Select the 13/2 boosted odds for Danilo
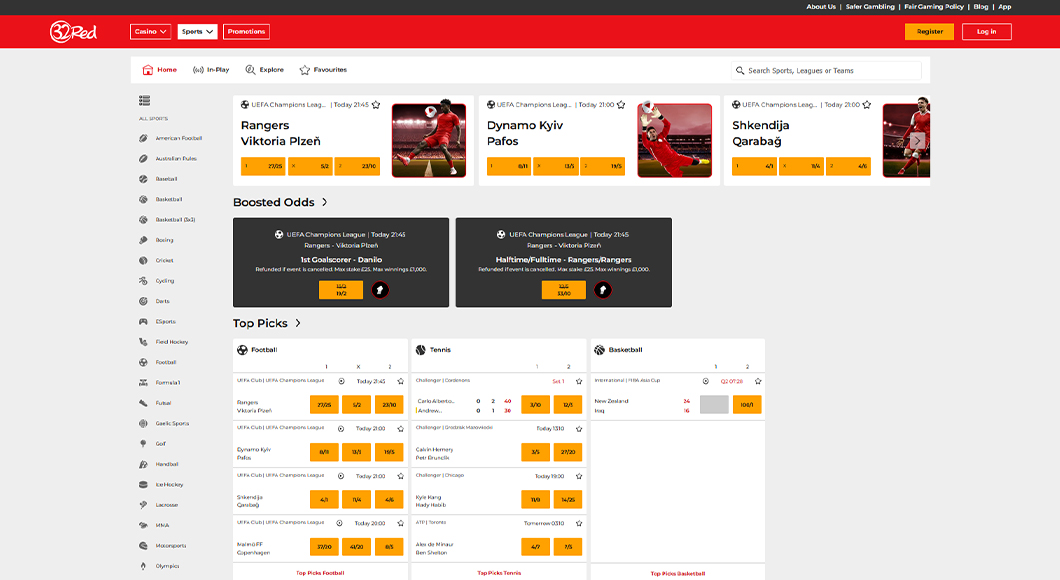 pyautogui.click(x=341, y=290)
